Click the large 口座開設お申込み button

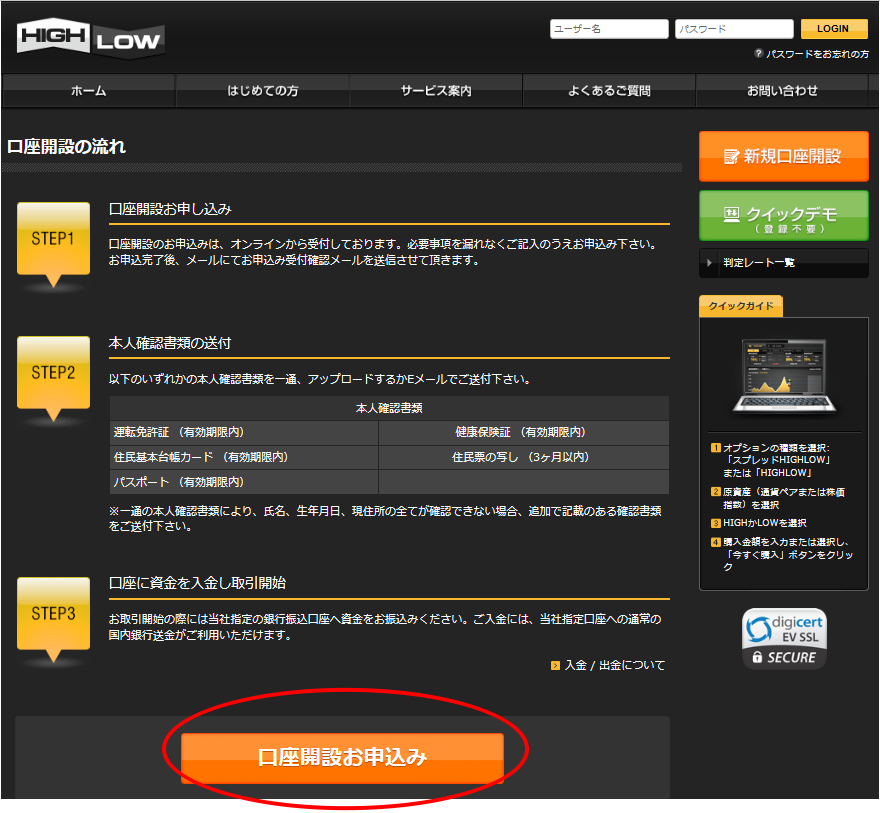[x=342, y=757]
